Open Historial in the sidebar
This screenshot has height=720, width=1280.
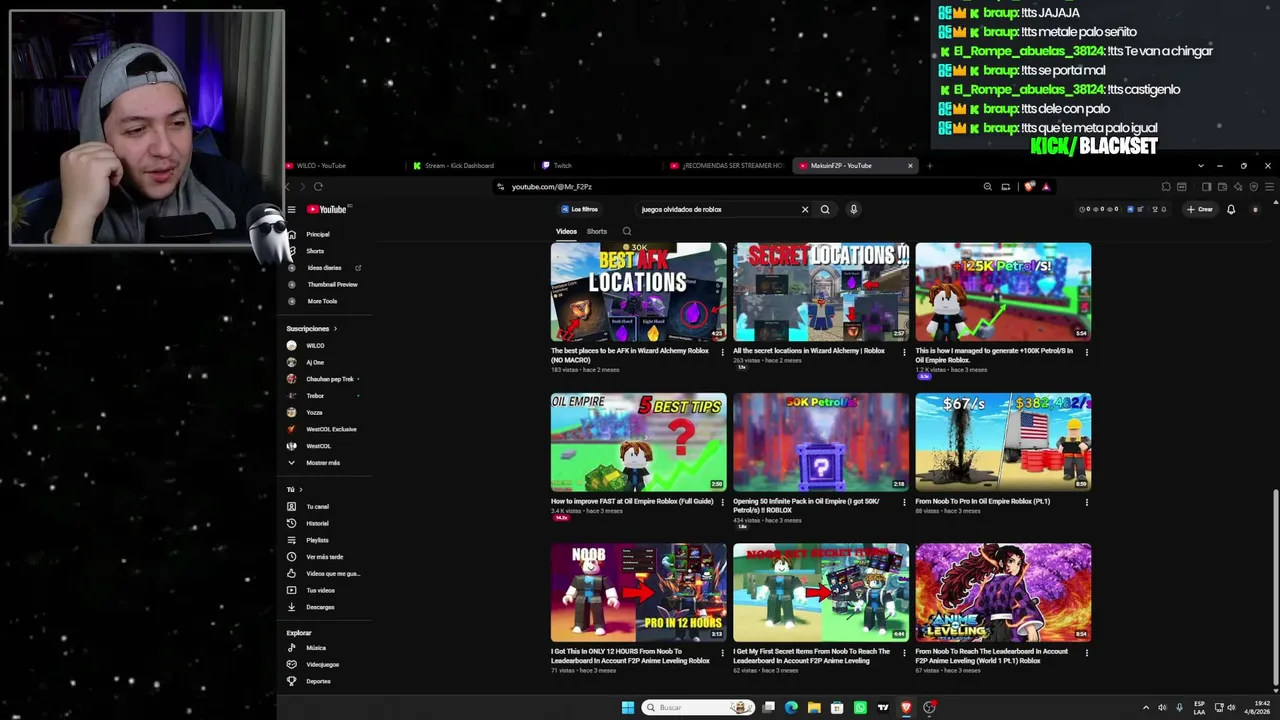pos(317,523)
